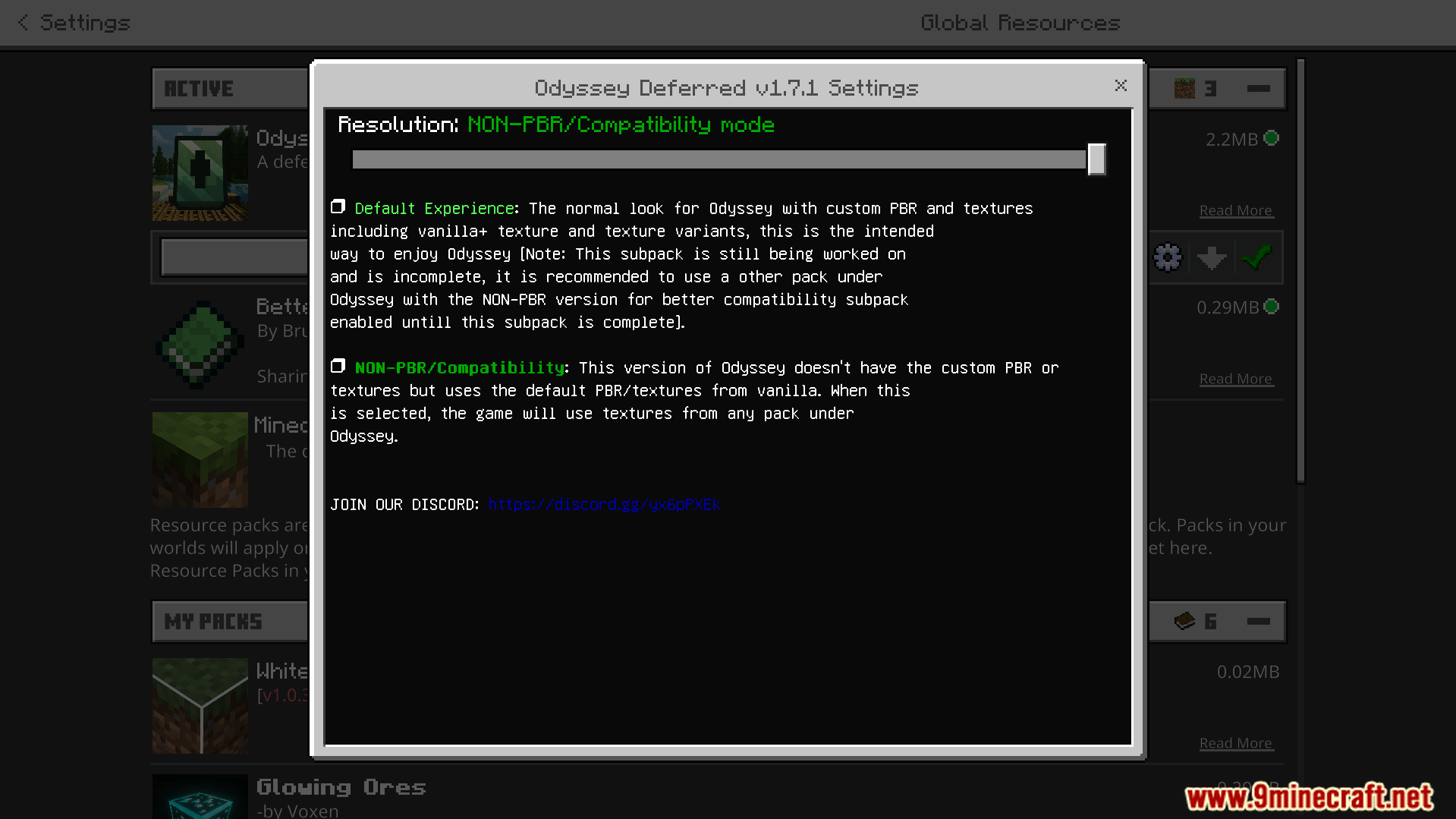
Task: Close the Odyssey Deferred settings dialog
Action: 1121,86
